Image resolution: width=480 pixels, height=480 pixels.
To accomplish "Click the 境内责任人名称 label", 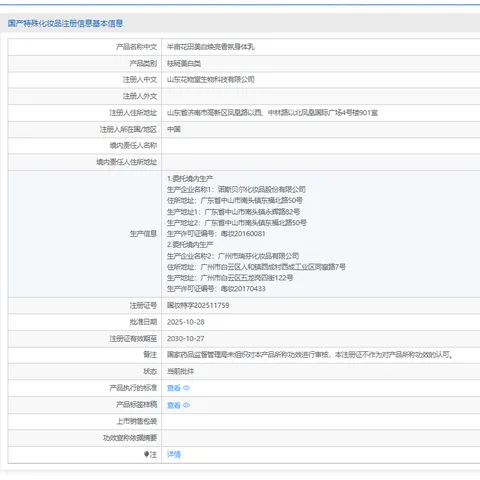I will pyautogui.click(x=133, y=146).
